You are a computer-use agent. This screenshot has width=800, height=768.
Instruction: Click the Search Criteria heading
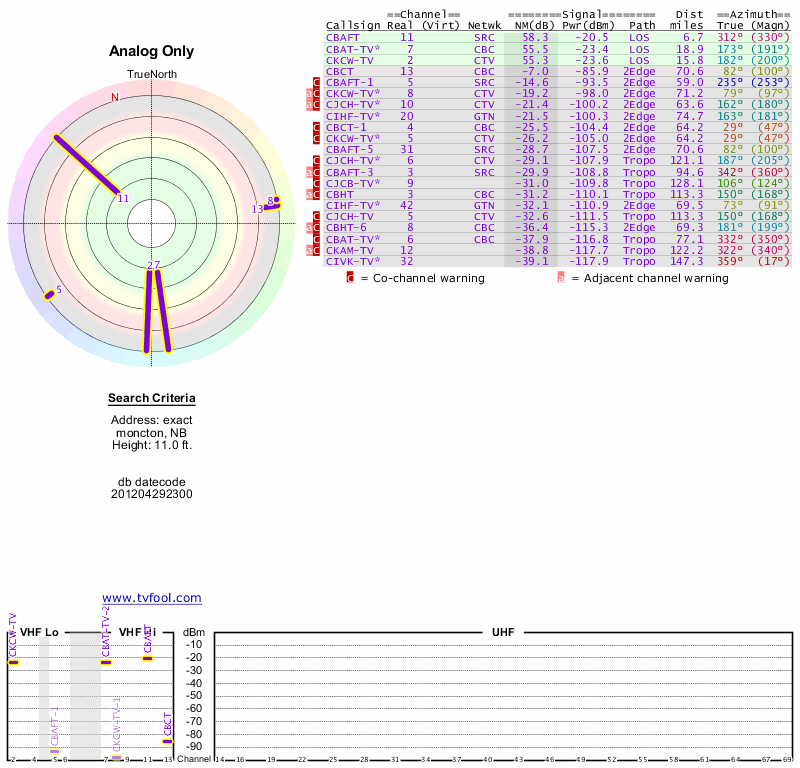coord(152,399)
